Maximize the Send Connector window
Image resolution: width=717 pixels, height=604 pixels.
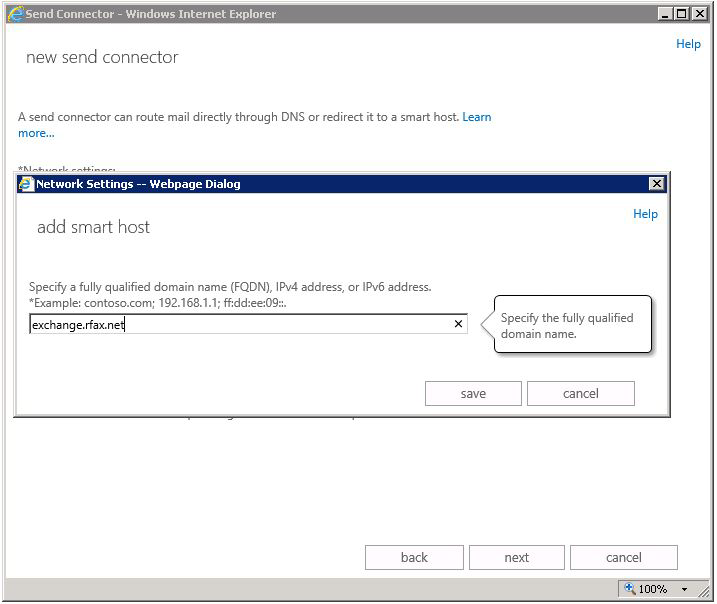[x=683, y=14]
